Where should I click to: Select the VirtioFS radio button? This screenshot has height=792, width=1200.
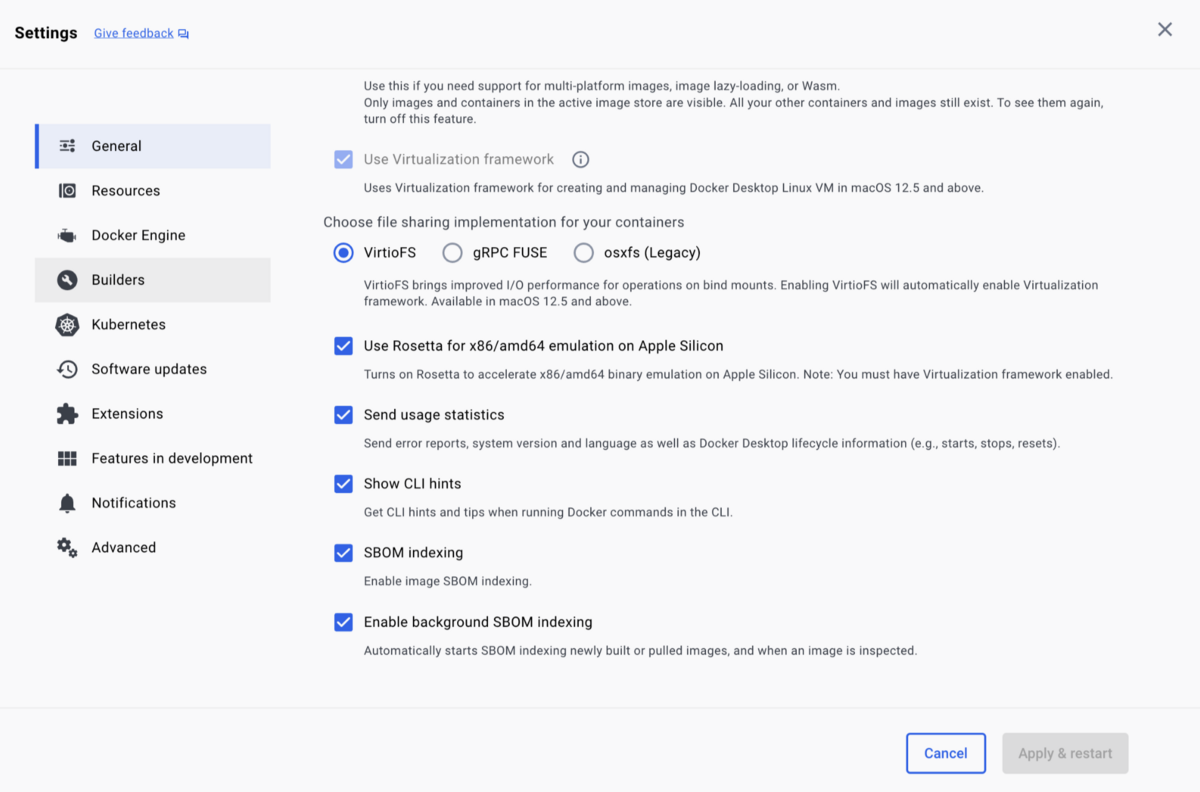click(343, 253)
